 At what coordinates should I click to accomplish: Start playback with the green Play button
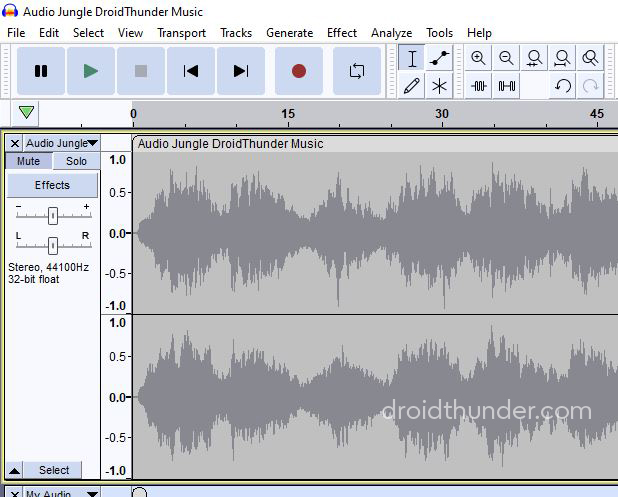point(91,71)
